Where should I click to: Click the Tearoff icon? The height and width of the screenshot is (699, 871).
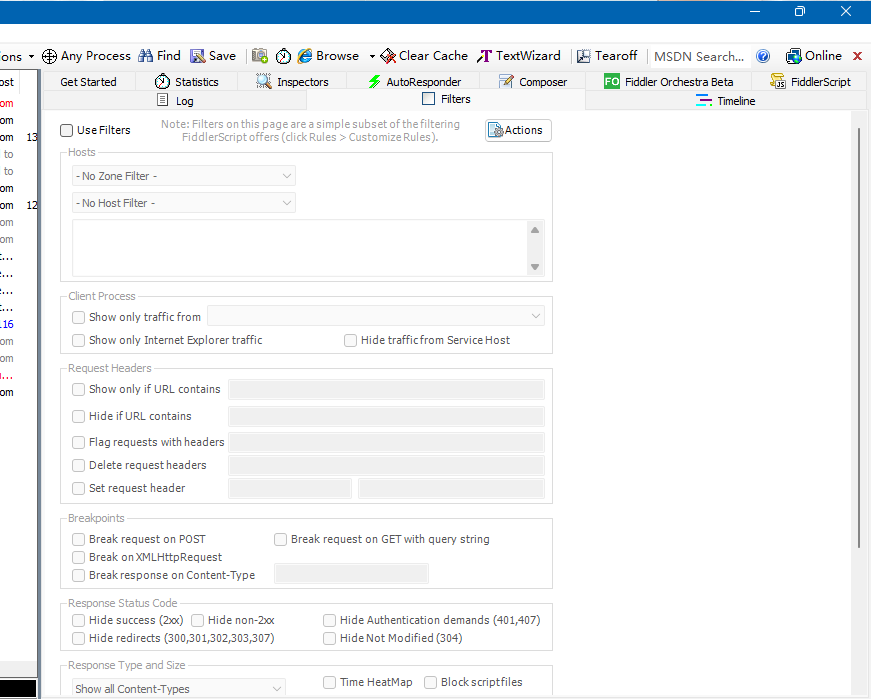(x=583, y=56)
